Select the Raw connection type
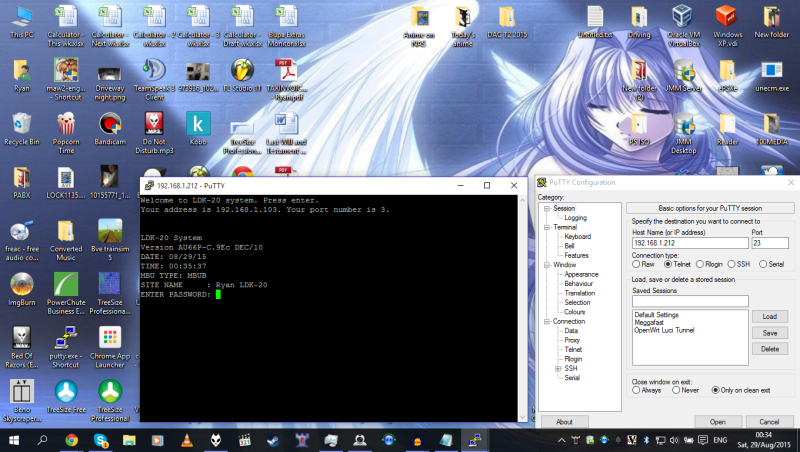 pos(636,264)
